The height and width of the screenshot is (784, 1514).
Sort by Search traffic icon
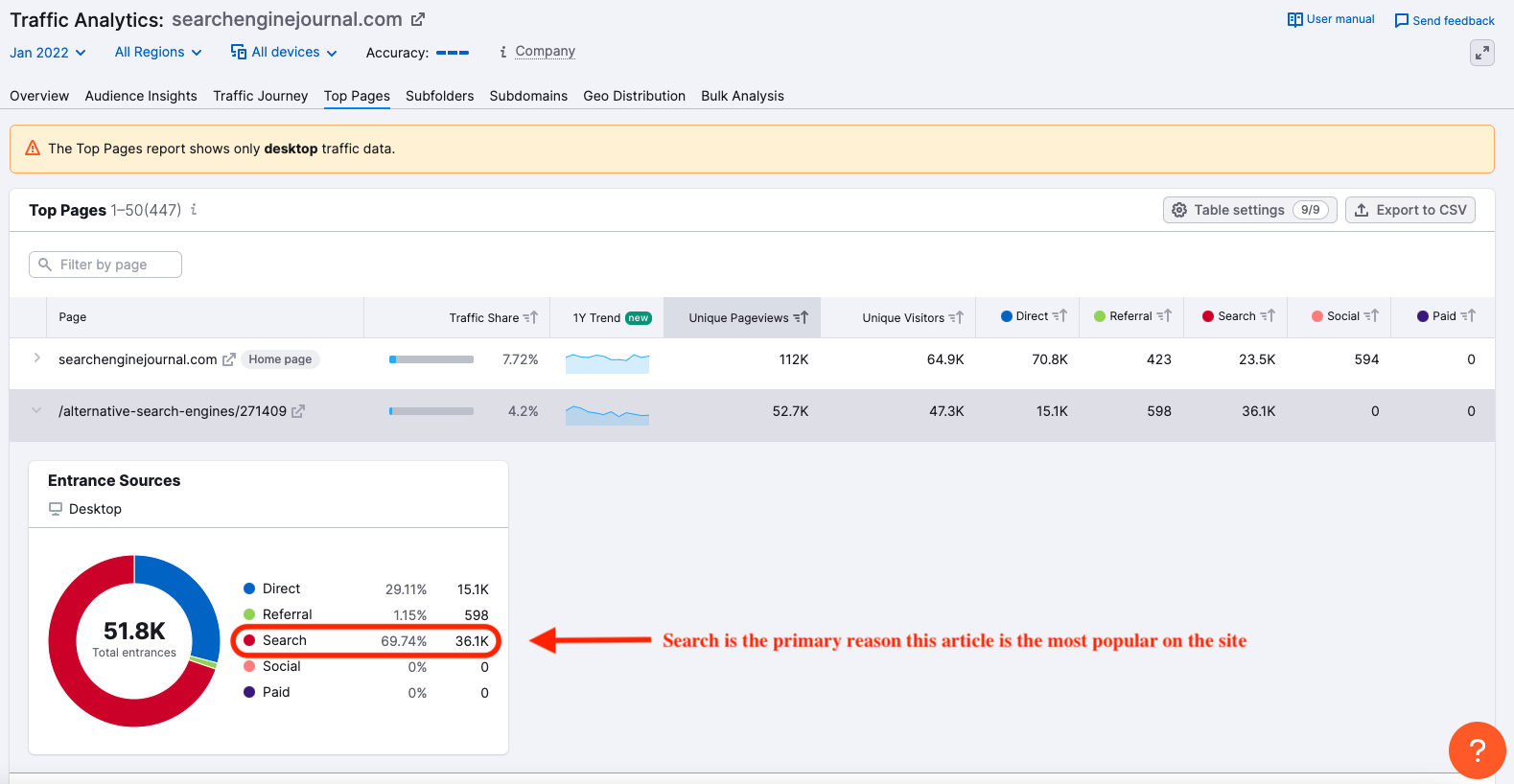(x=1268, y=315)
